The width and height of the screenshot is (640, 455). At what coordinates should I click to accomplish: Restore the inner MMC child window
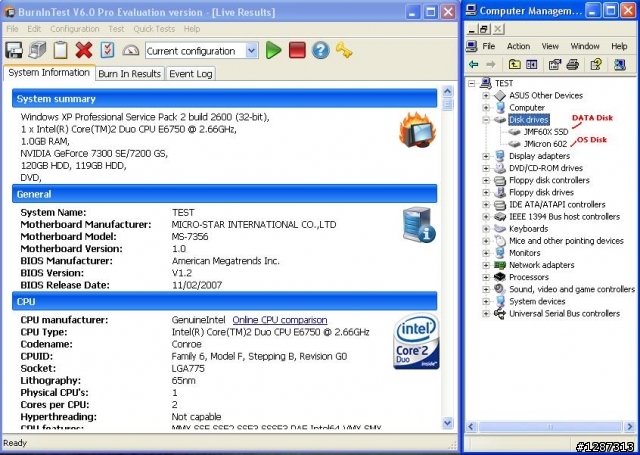(484, 29)
